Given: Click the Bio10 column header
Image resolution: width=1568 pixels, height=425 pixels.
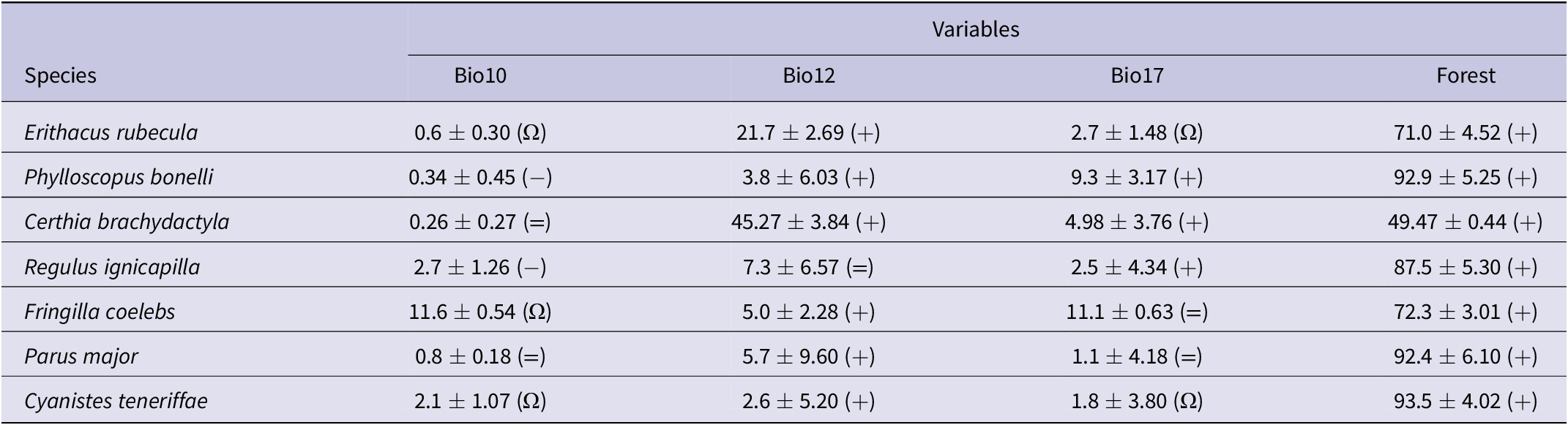Looking at the screenshot, I should click(x=480, y=75).
